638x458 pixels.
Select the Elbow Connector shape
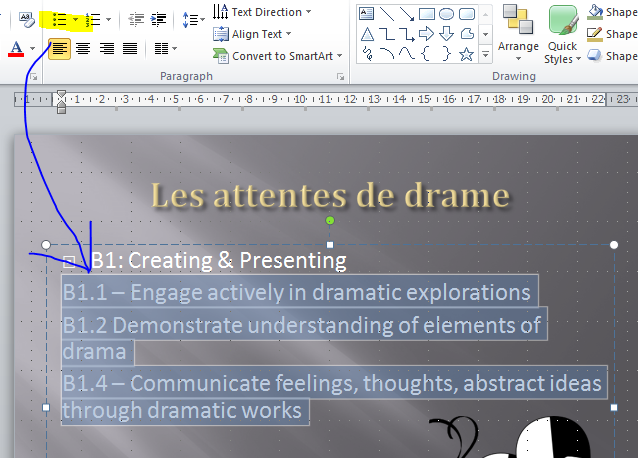click(387, 34)
